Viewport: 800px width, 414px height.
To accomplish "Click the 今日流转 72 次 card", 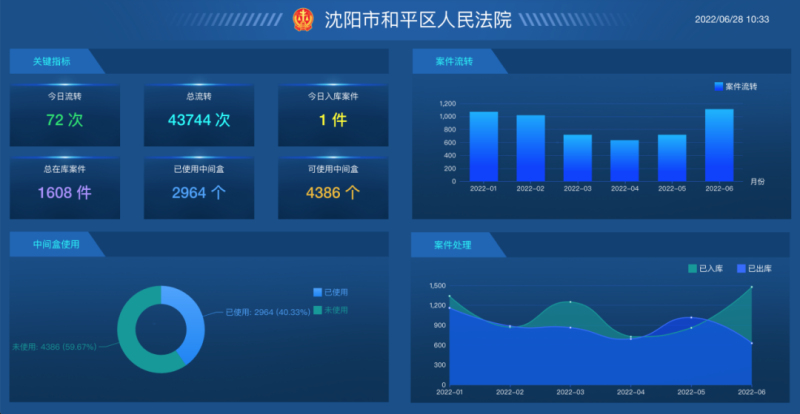I will [x=65, y=115].
